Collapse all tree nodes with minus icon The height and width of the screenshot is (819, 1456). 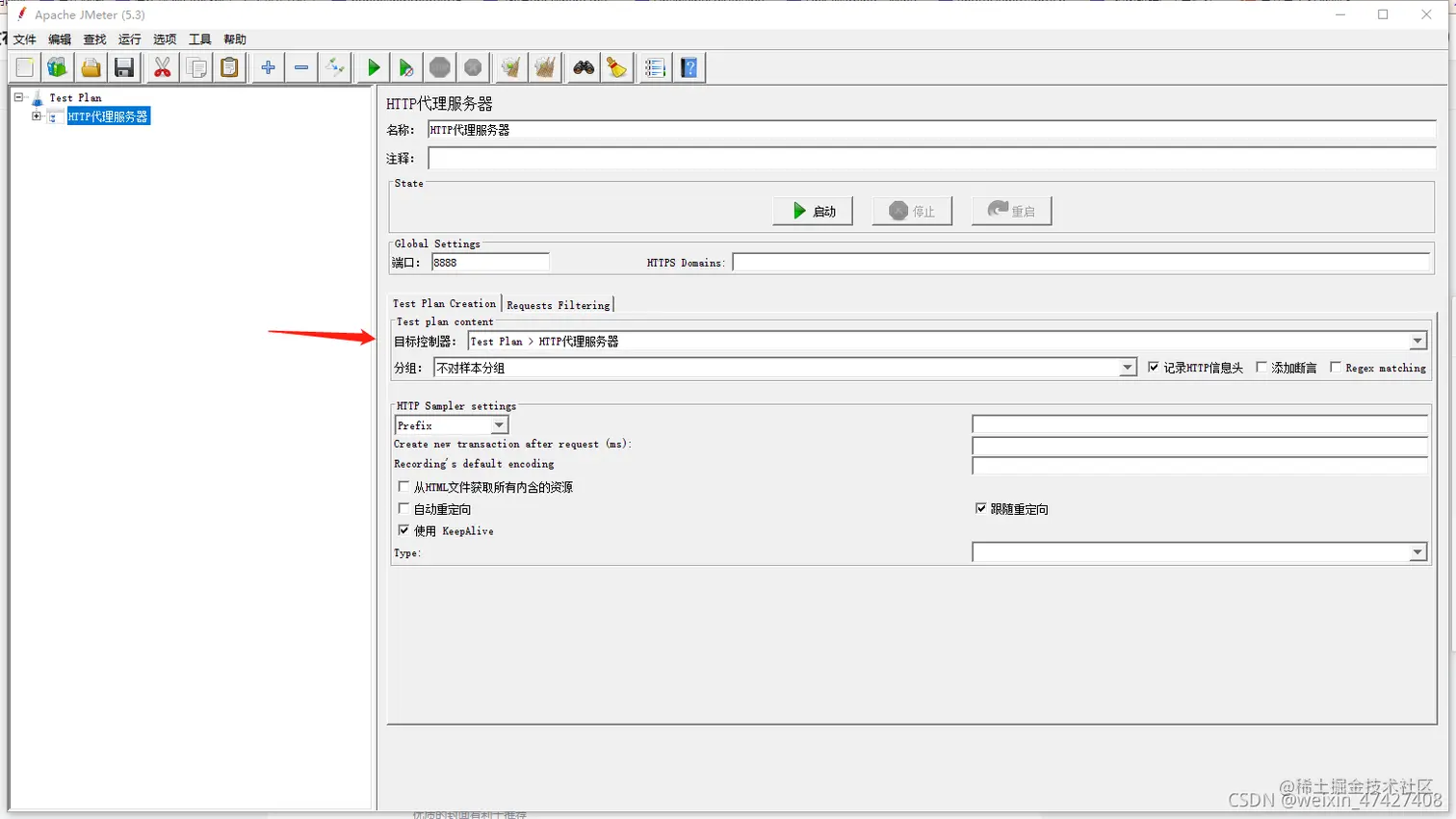(301, 67)
